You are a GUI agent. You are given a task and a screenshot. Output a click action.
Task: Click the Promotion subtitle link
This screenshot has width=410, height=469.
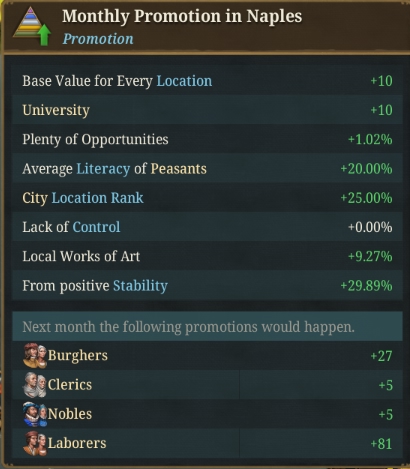(98, 39)
